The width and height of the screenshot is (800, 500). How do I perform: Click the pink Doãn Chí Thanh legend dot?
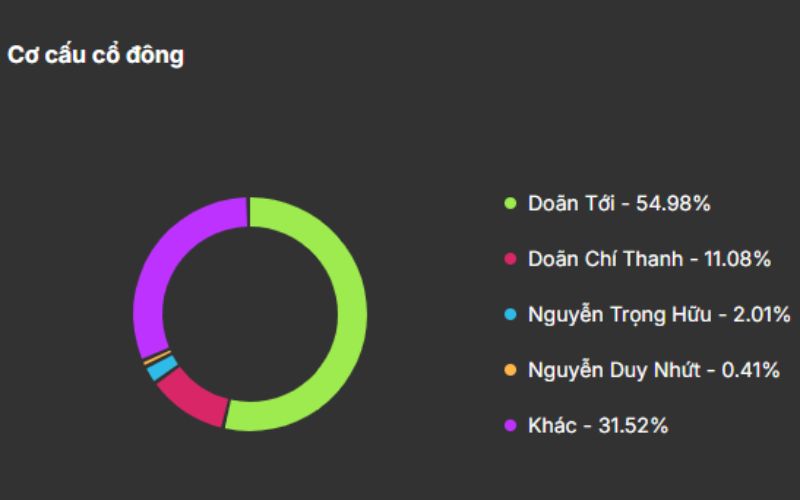(x=510, y=259)
